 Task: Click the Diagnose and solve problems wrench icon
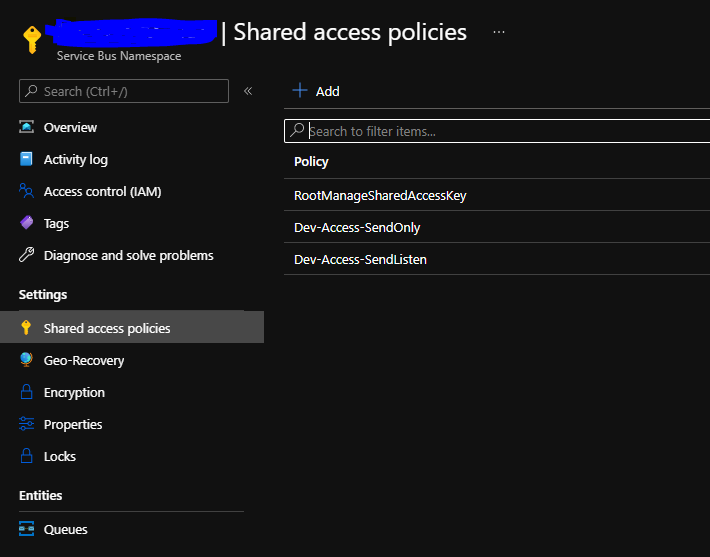point(27,256)
